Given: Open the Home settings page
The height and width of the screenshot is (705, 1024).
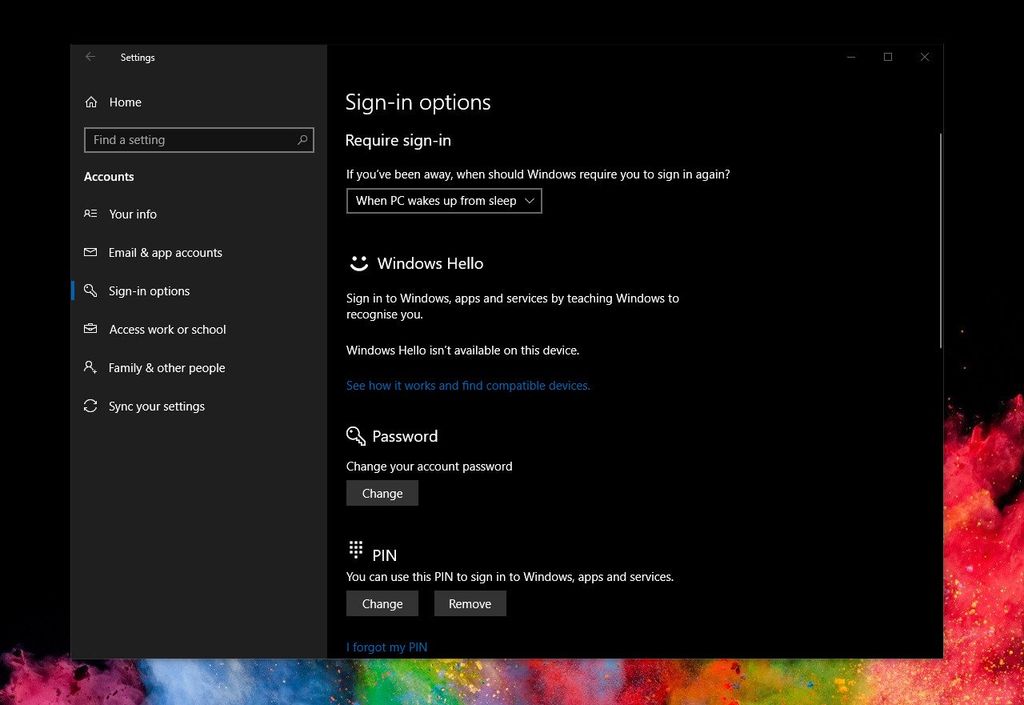Looking at the screenshot, I should [x=125, y=101].
